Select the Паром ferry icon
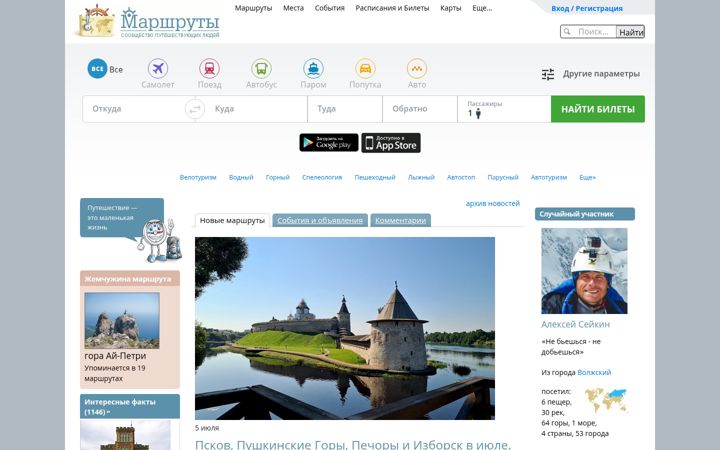The width and height of the screenshot is (720, 450). click(313, 68)
